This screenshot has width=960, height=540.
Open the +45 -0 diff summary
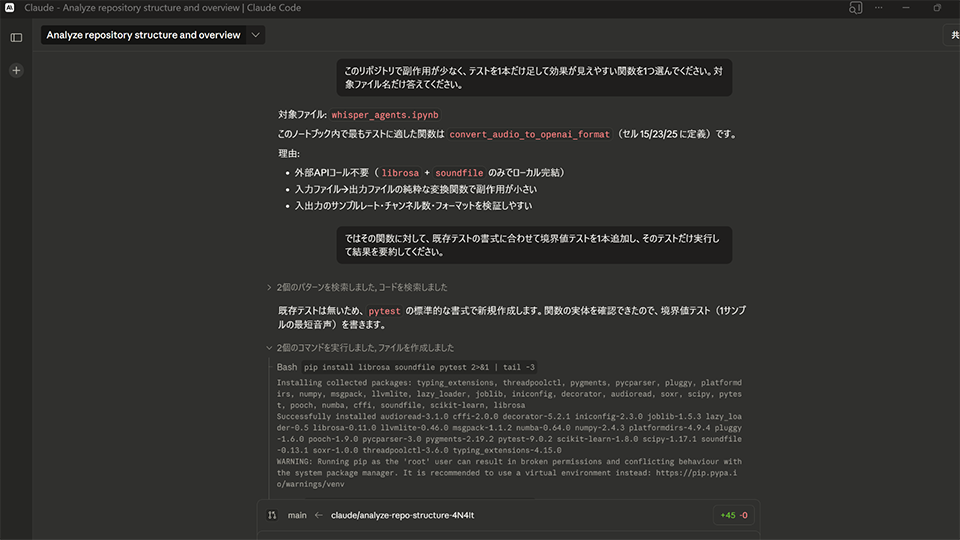tap(733, 516)
